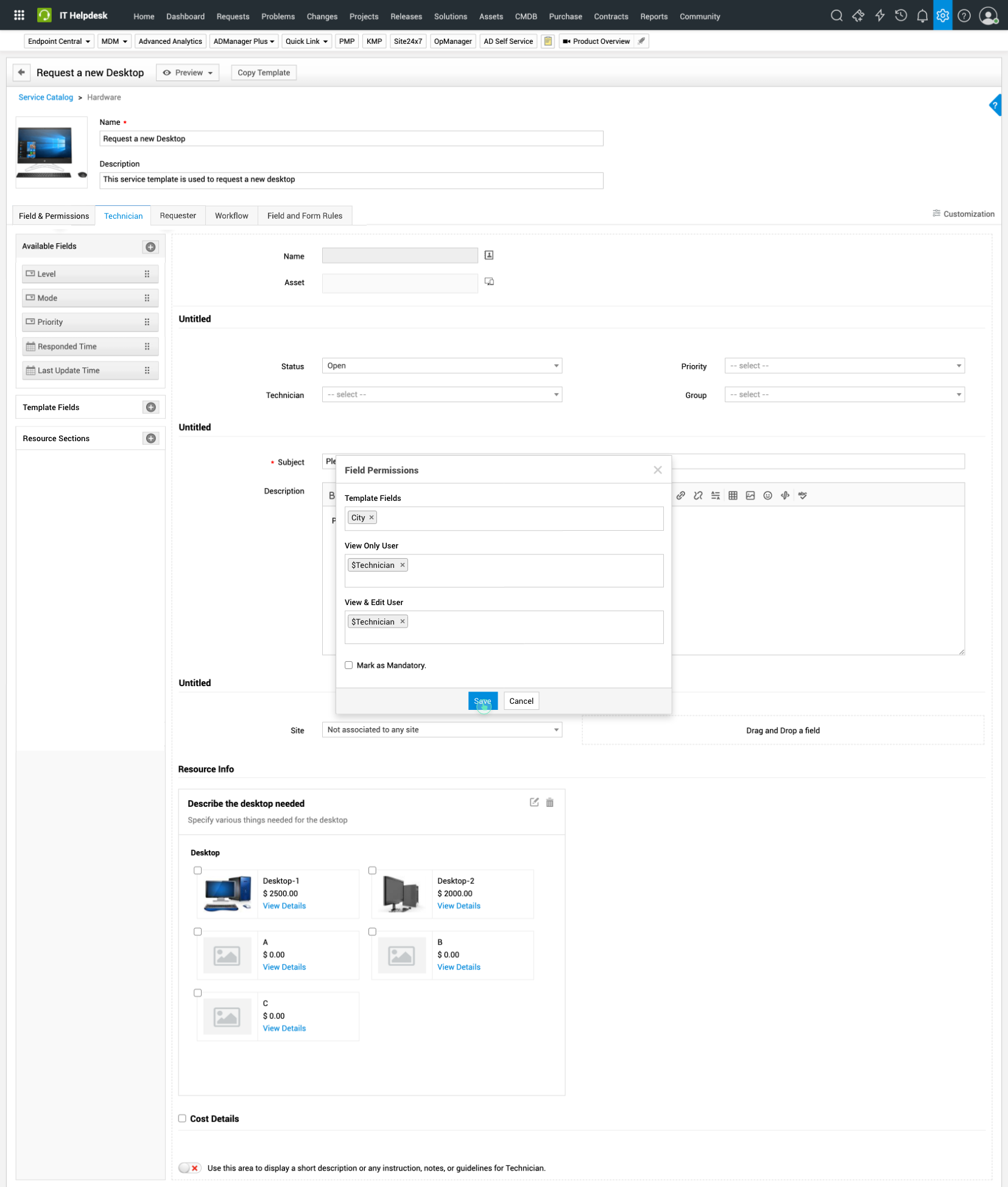The width and height of the screenshot is (1008, 1187).
Task: Open the Site dropdown
Action: click(442, 730)
